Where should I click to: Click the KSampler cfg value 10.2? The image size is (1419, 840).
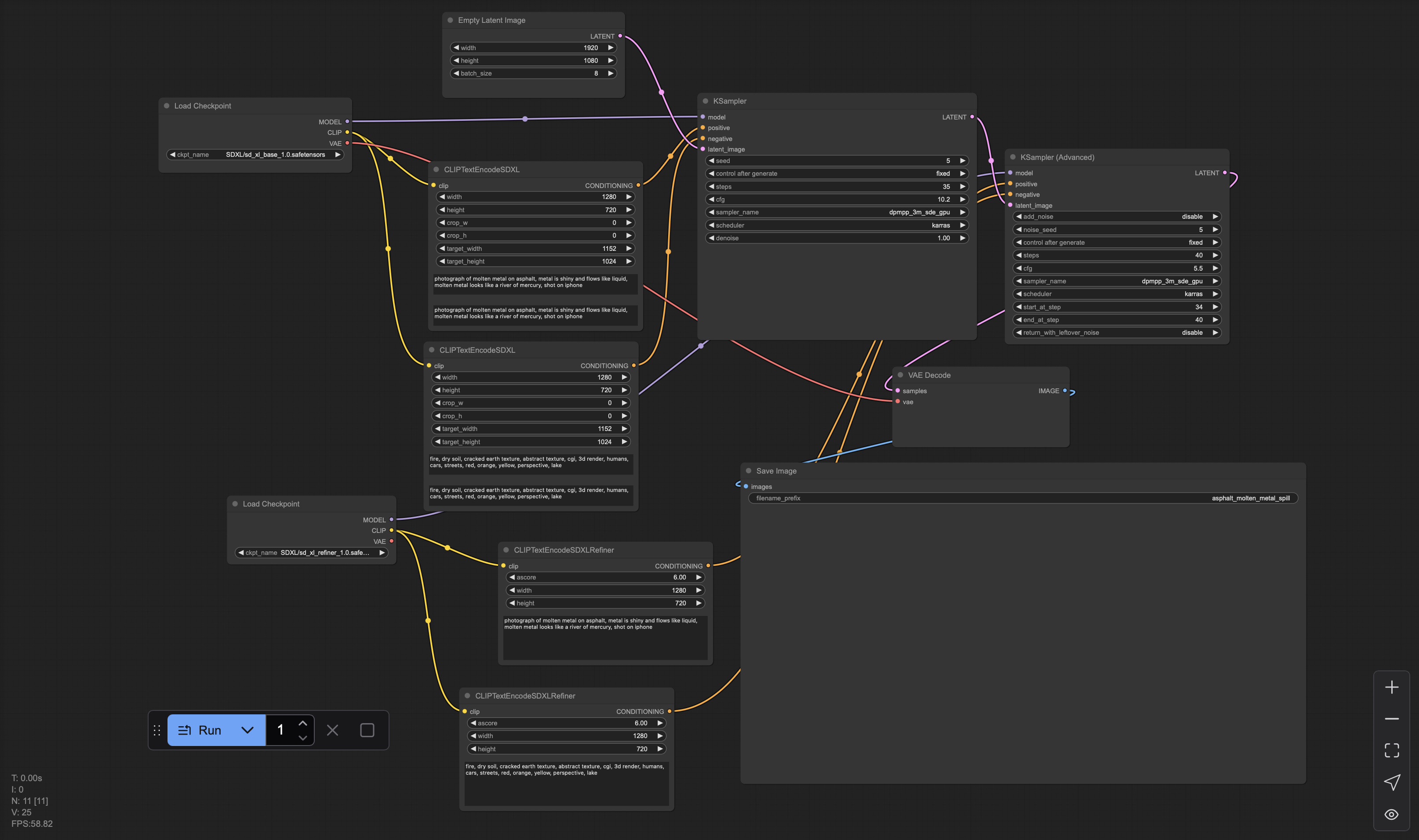pos(943,199)
